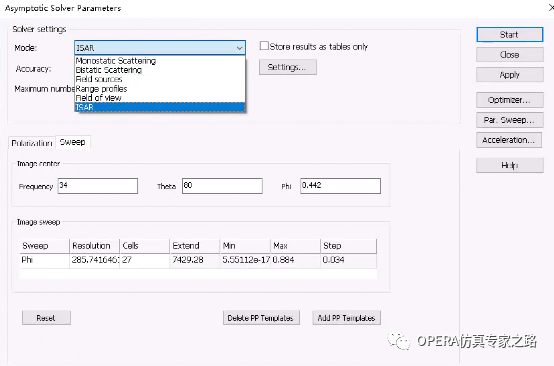Click the Reset button
This screenshot has height=366, width=554.
tap(46, 318)
